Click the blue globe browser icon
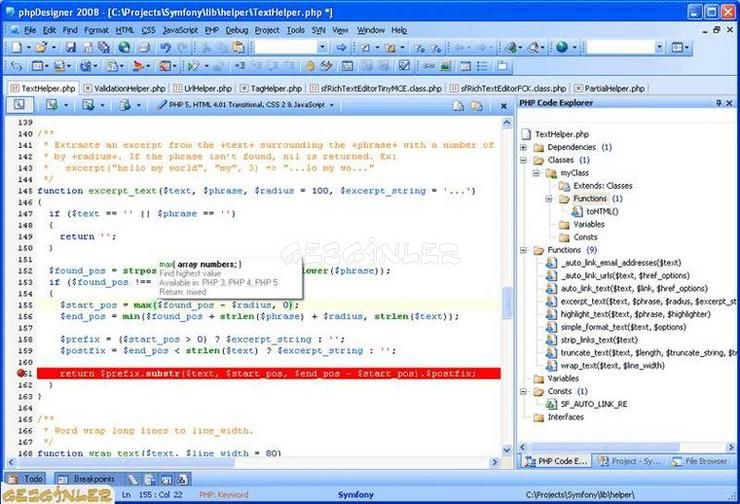740x504 pixels. 562,47
